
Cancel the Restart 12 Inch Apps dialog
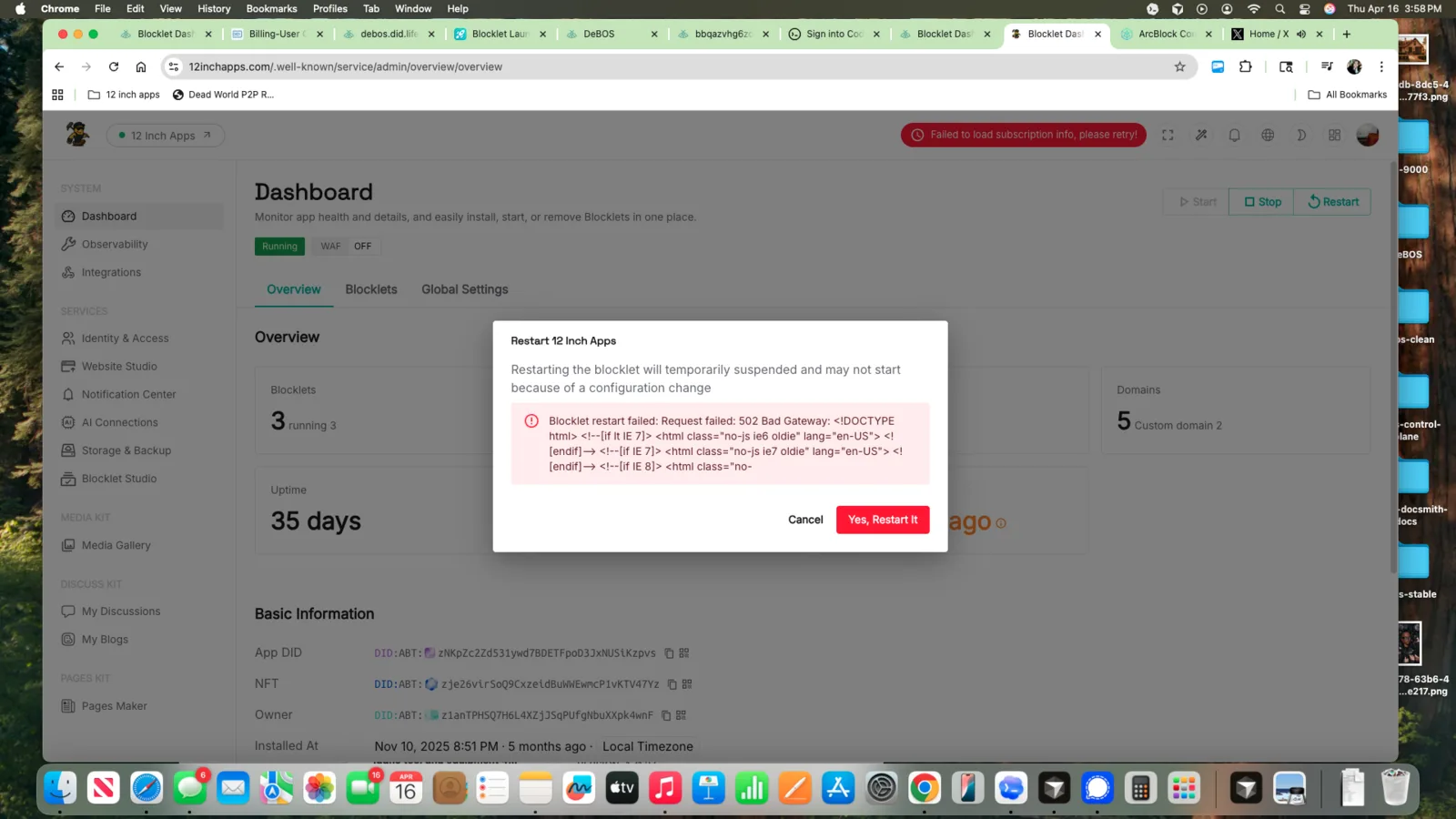805,520
